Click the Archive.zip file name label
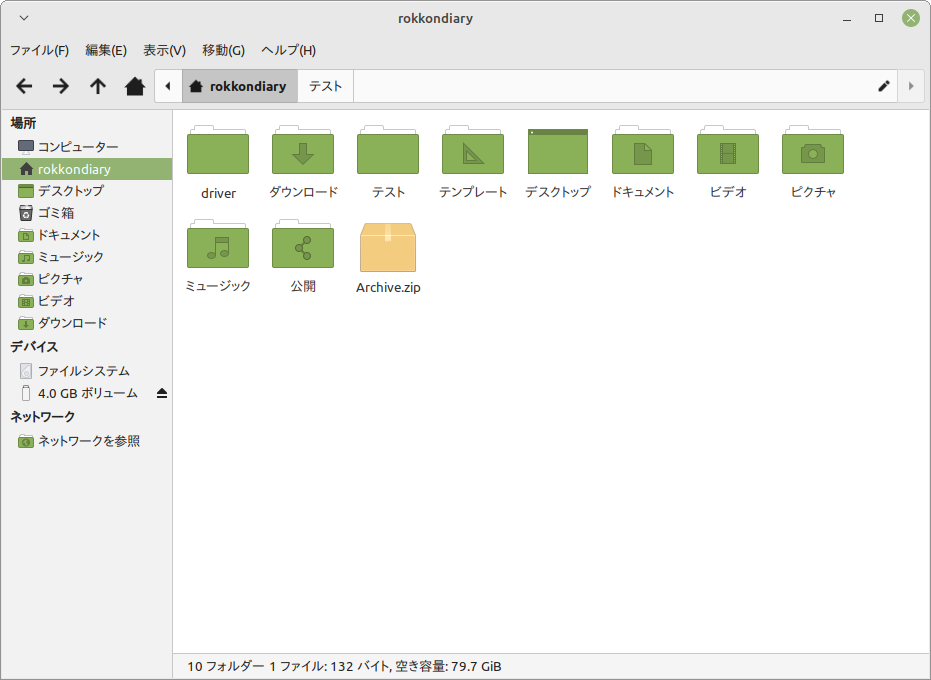 (x=388, y=287)
